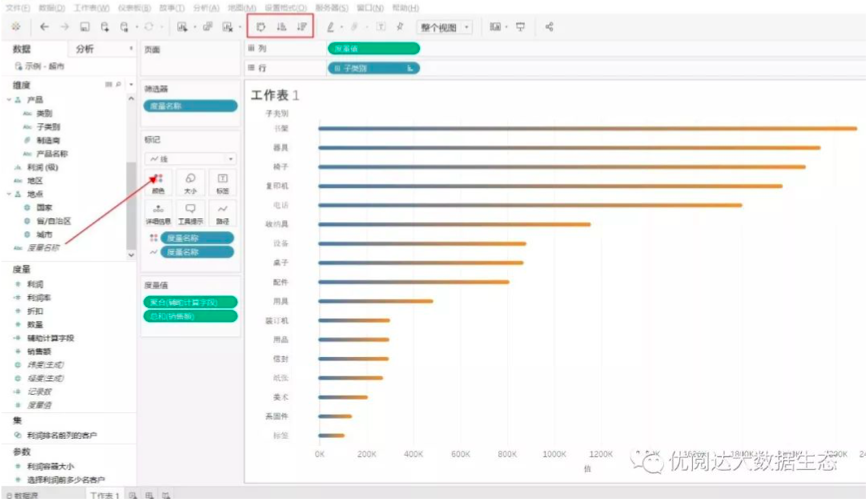Click the swap rows and columns icon
This screenshot has width=868, height=499.
point(262,27)
